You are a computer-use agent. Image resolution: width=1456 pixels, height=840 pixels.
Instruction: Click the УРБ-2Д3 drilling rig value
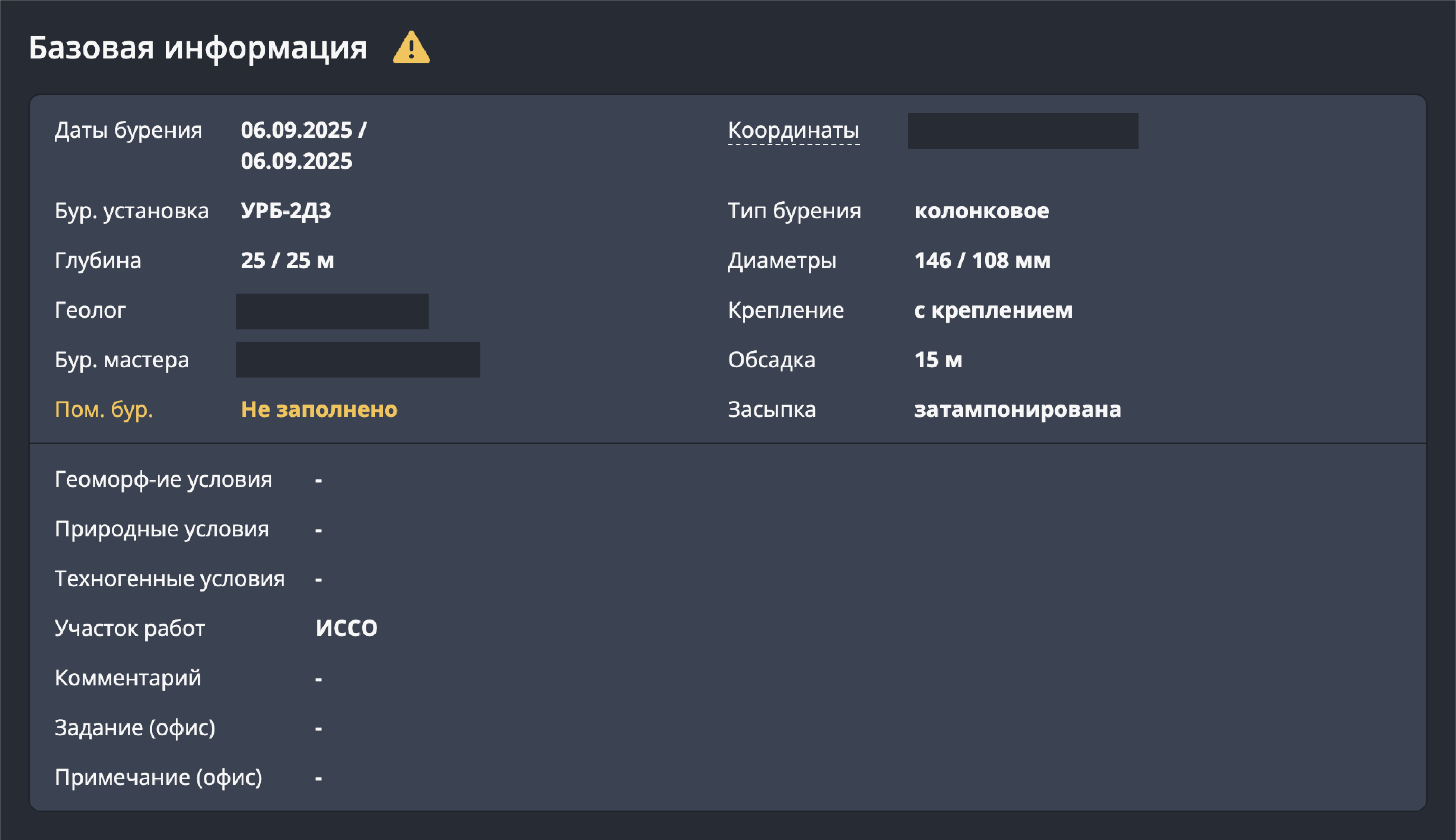point(286,210)
